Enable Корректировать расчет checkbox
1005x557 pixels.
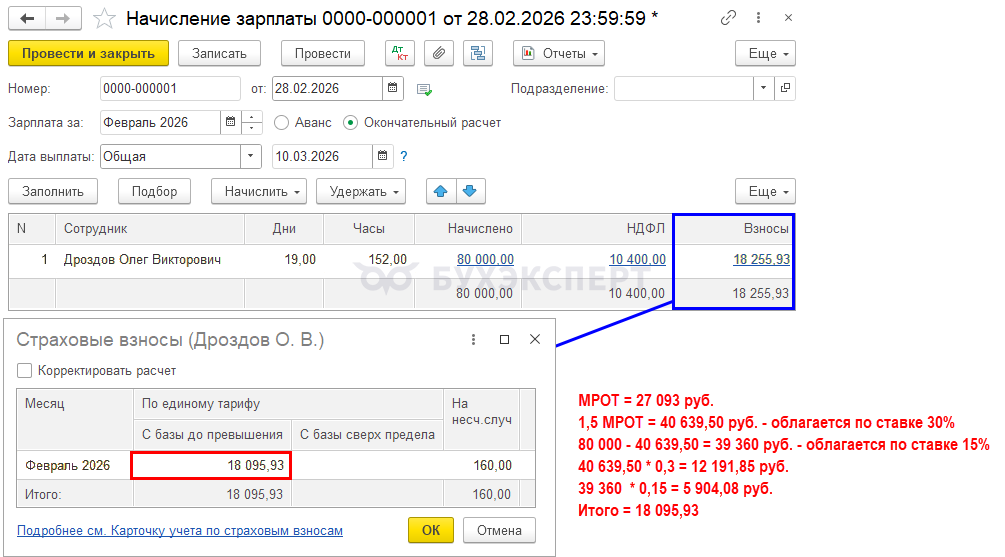tap(24, 370)
